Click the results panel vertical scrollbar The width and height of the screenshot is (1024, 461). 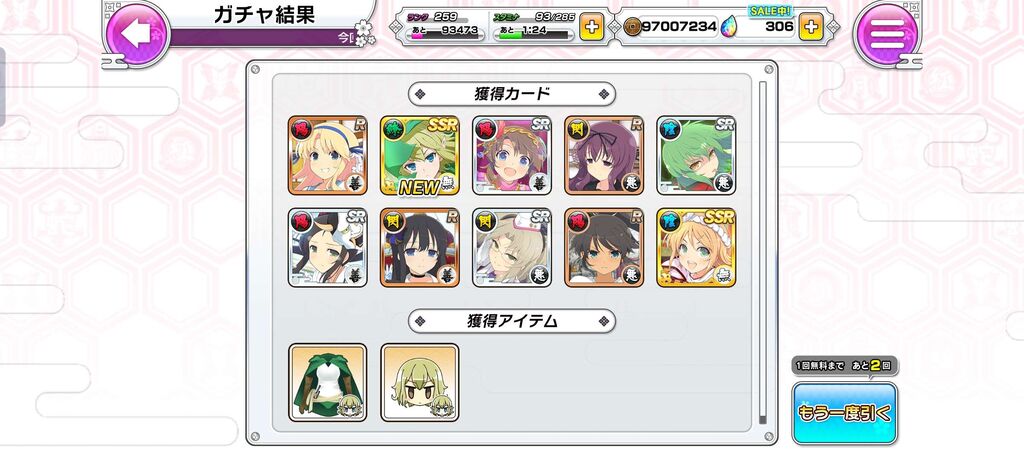click(x=762, y=253)
